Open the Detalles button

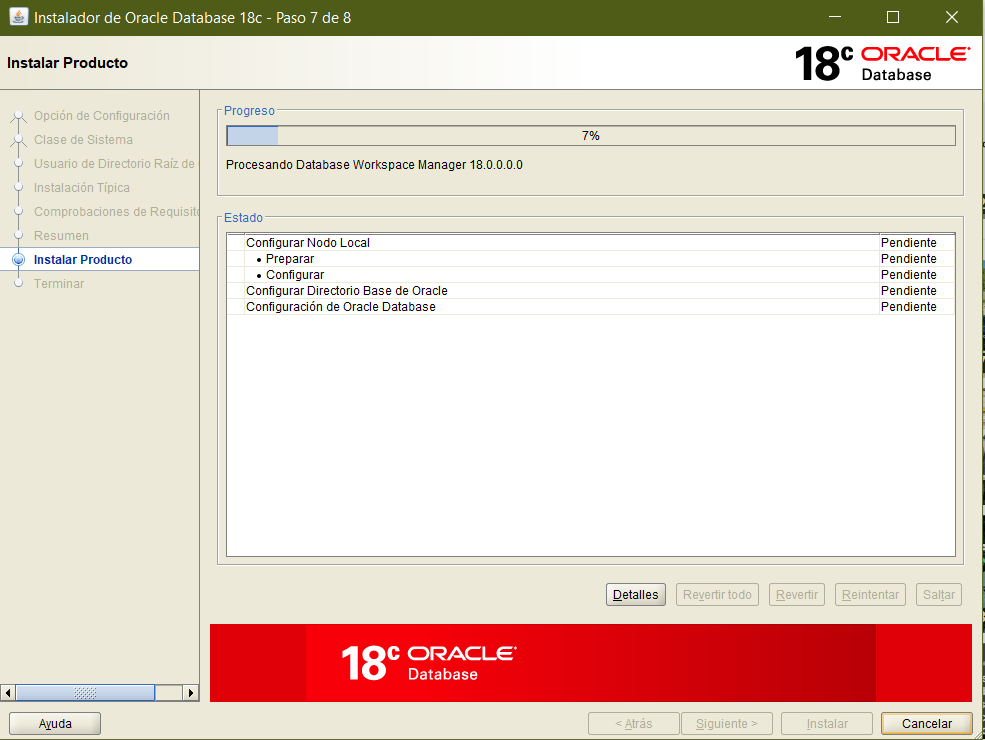[x=636, y=595]
